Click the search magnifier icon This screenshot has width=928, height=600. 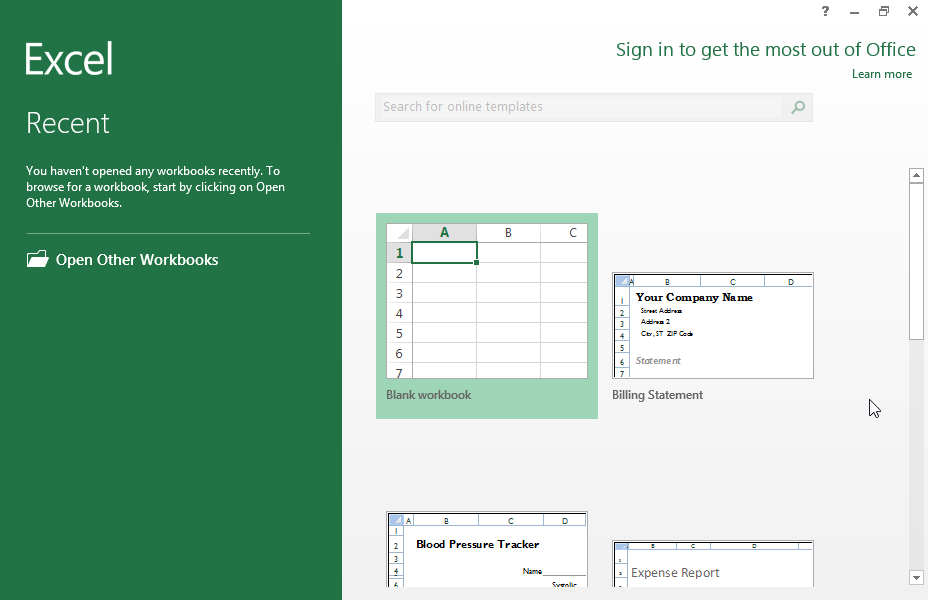[x=798, y=107]
